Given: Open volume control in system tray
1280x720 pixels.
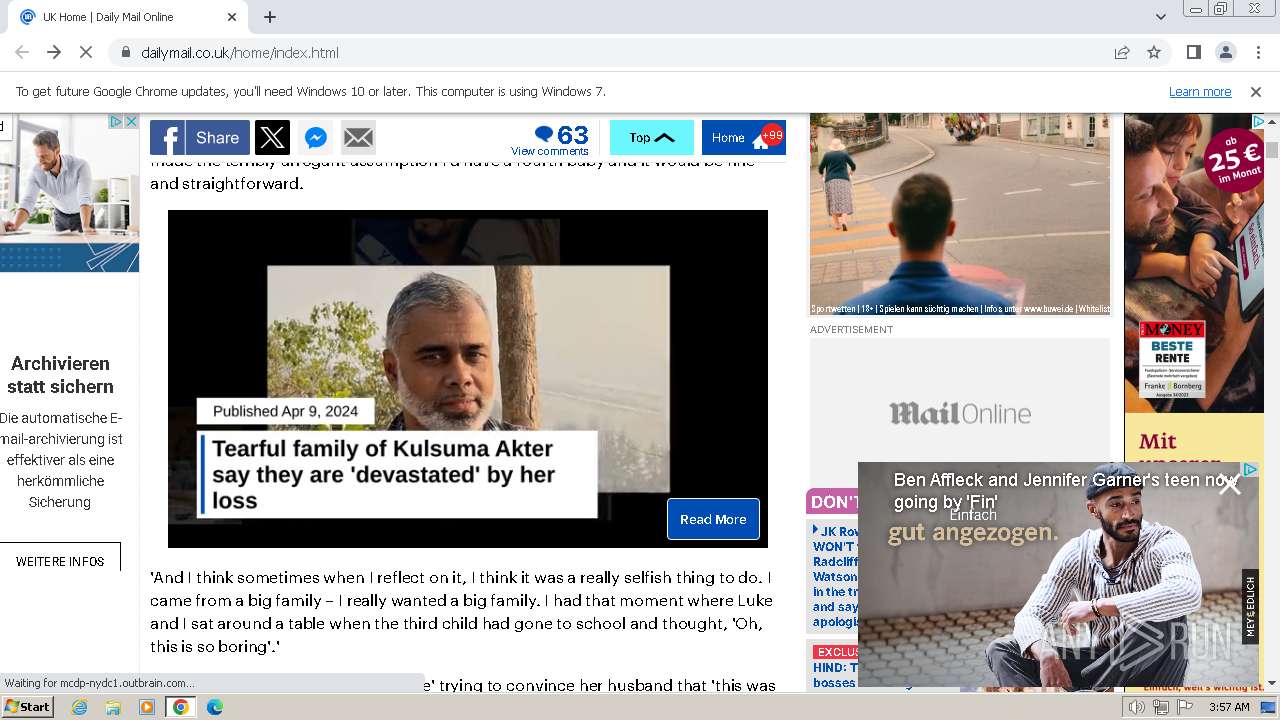Looking at the screenshot, I should pos(1137,707).
